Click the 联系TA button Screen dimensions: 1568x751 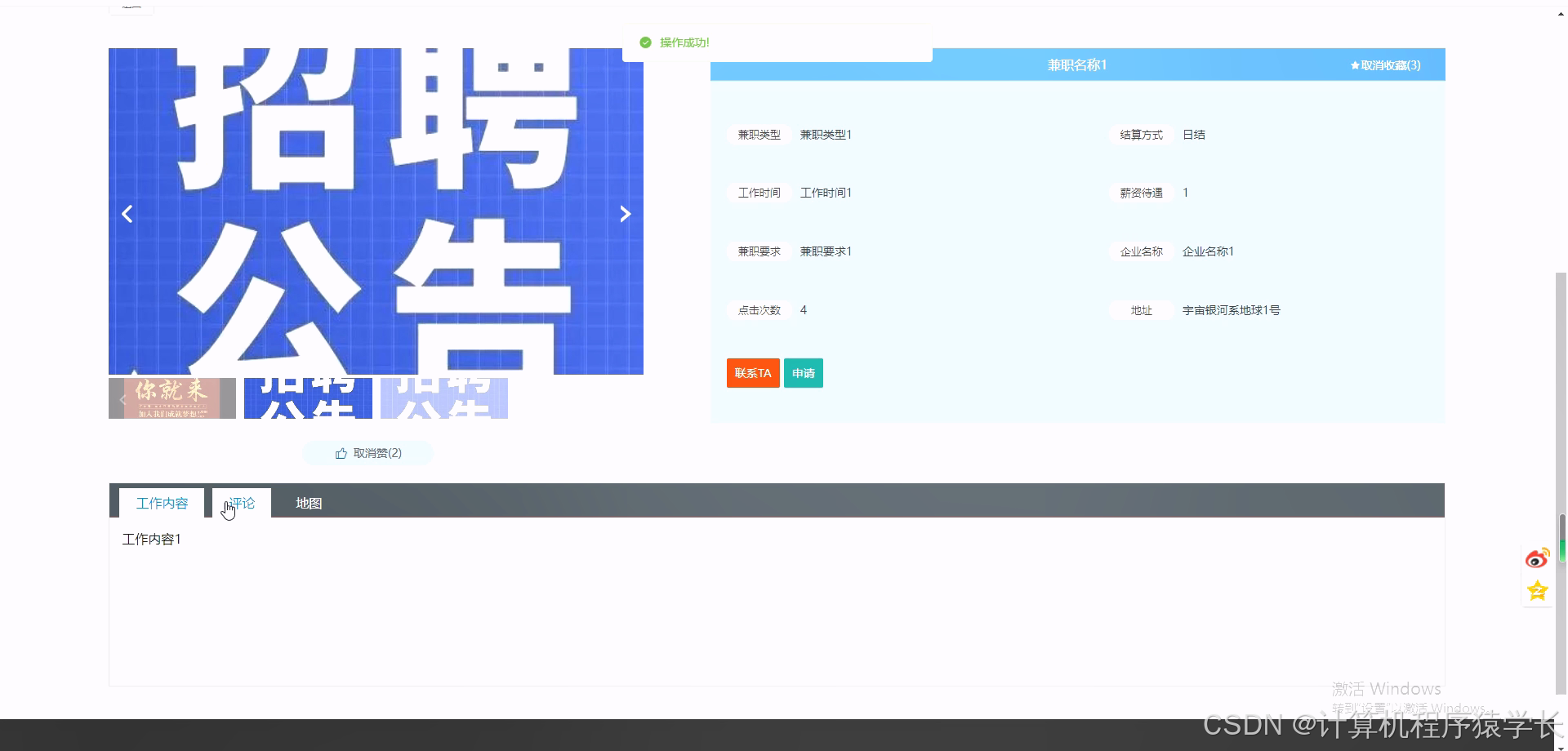coord(752,373)
